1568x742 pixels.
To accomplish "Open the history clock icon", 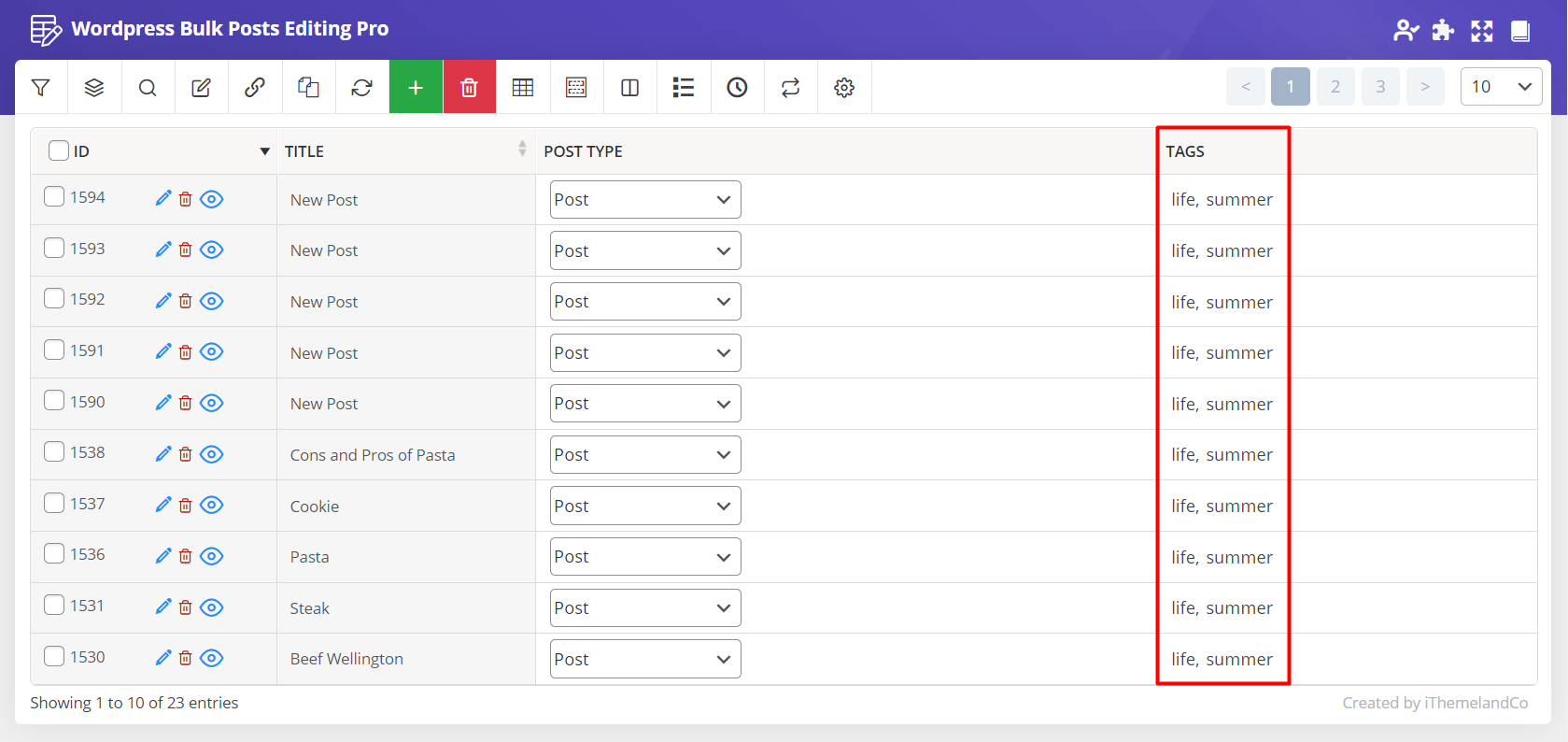I will tap(737, 88).
